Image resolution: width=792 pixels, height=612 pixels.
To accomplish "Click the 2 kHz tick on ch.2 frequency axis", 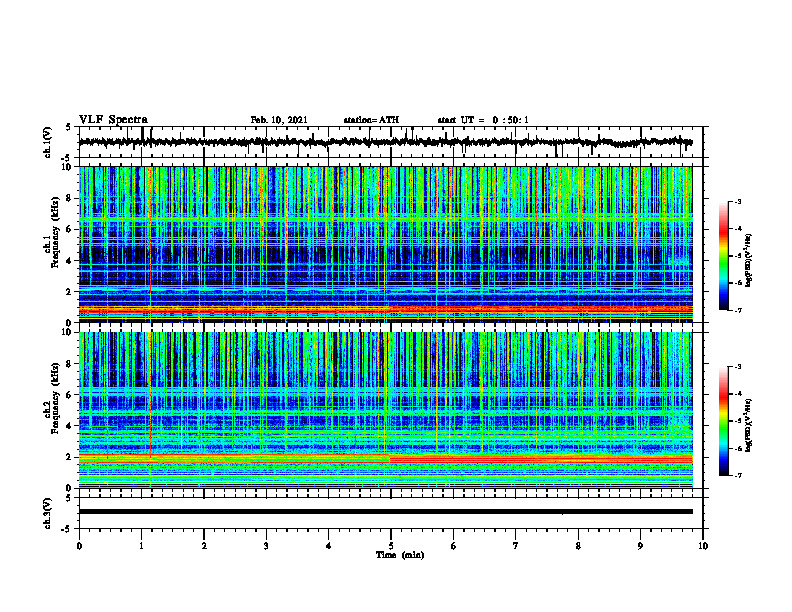I will point(70,457).
